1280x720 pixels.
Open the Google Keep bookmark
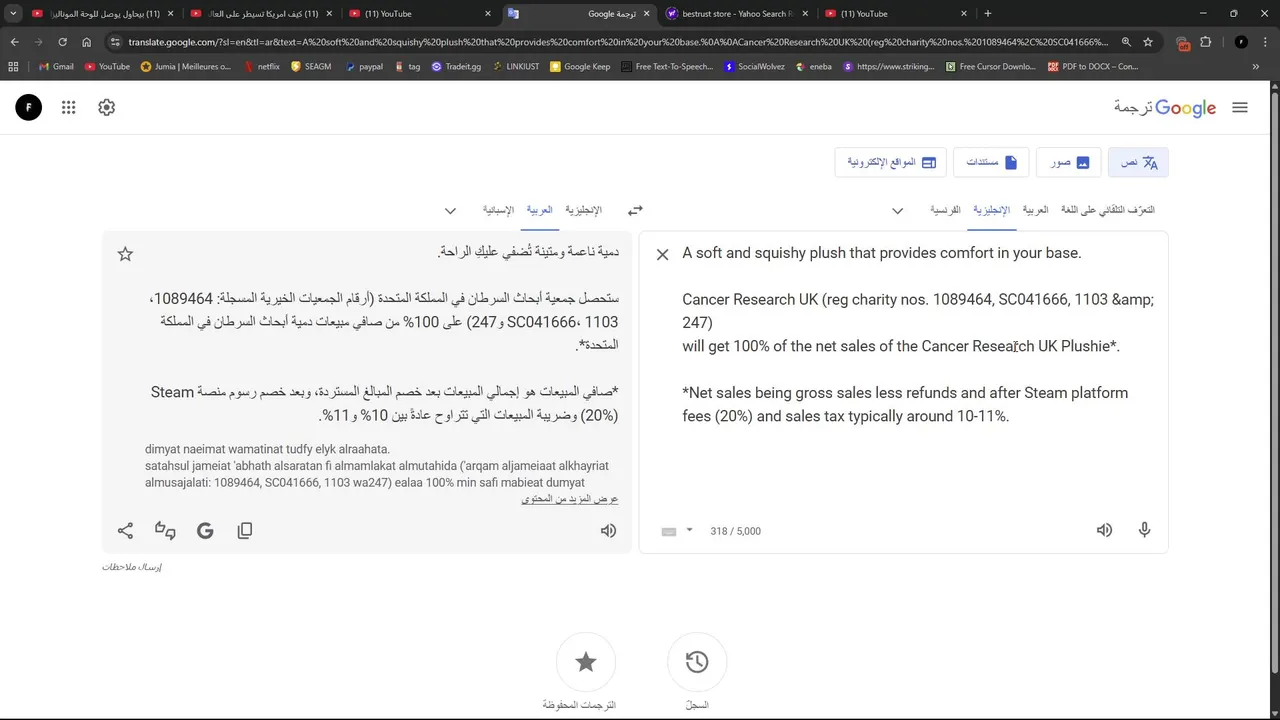coord(580,67)
